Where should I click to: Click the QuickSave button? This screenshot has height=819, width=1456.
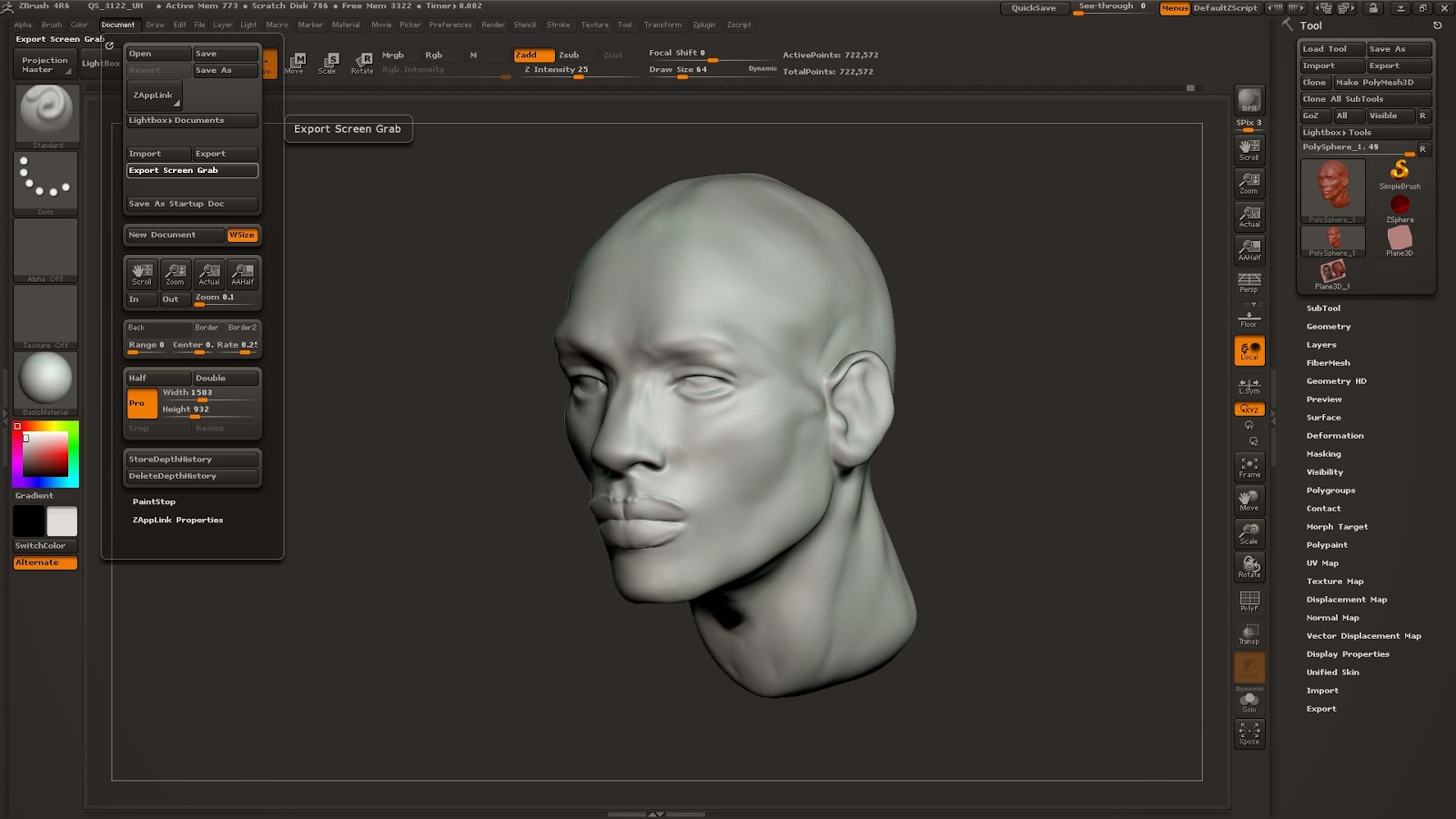coord(1034,8)
